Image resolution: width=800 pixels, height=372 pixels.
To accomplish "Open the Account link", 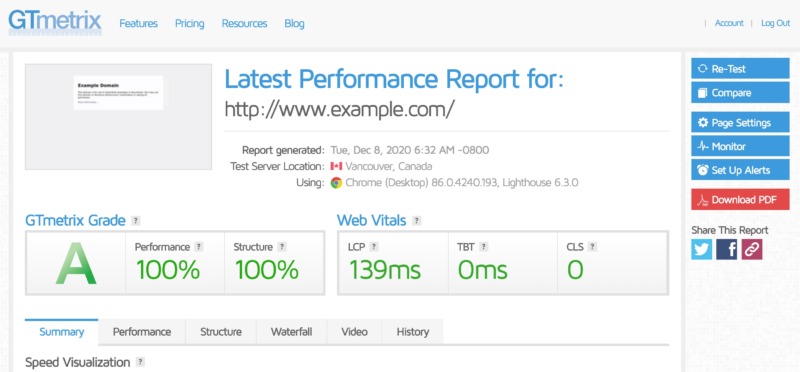I will (x=729, y=23).
